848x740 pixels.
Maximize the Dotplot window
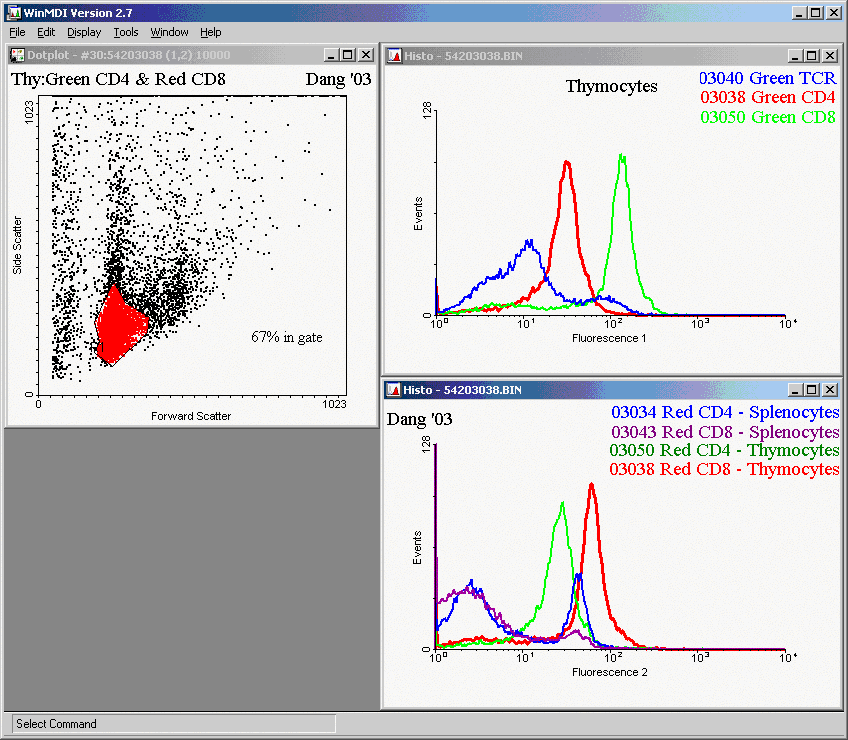[347, 55]
